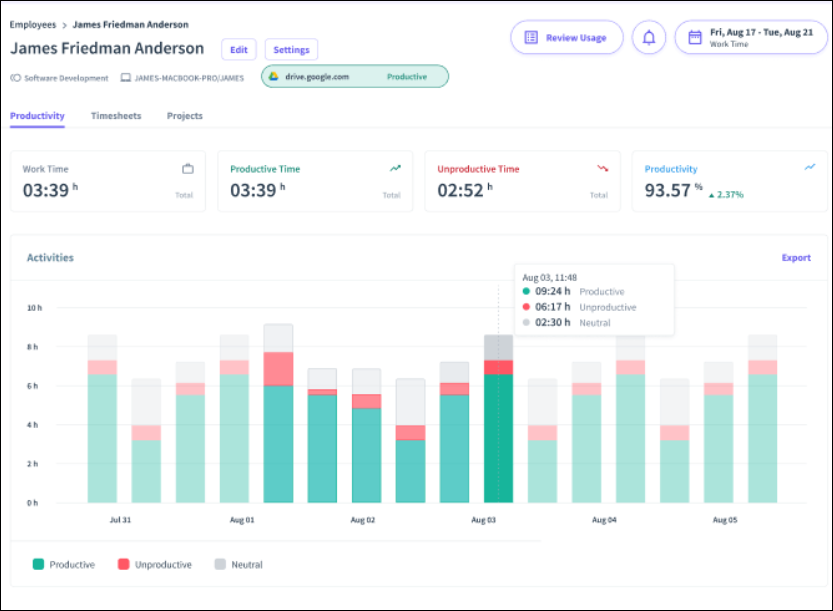Click the red downtrend icon on Unproductive Time

tap(603, 169)
